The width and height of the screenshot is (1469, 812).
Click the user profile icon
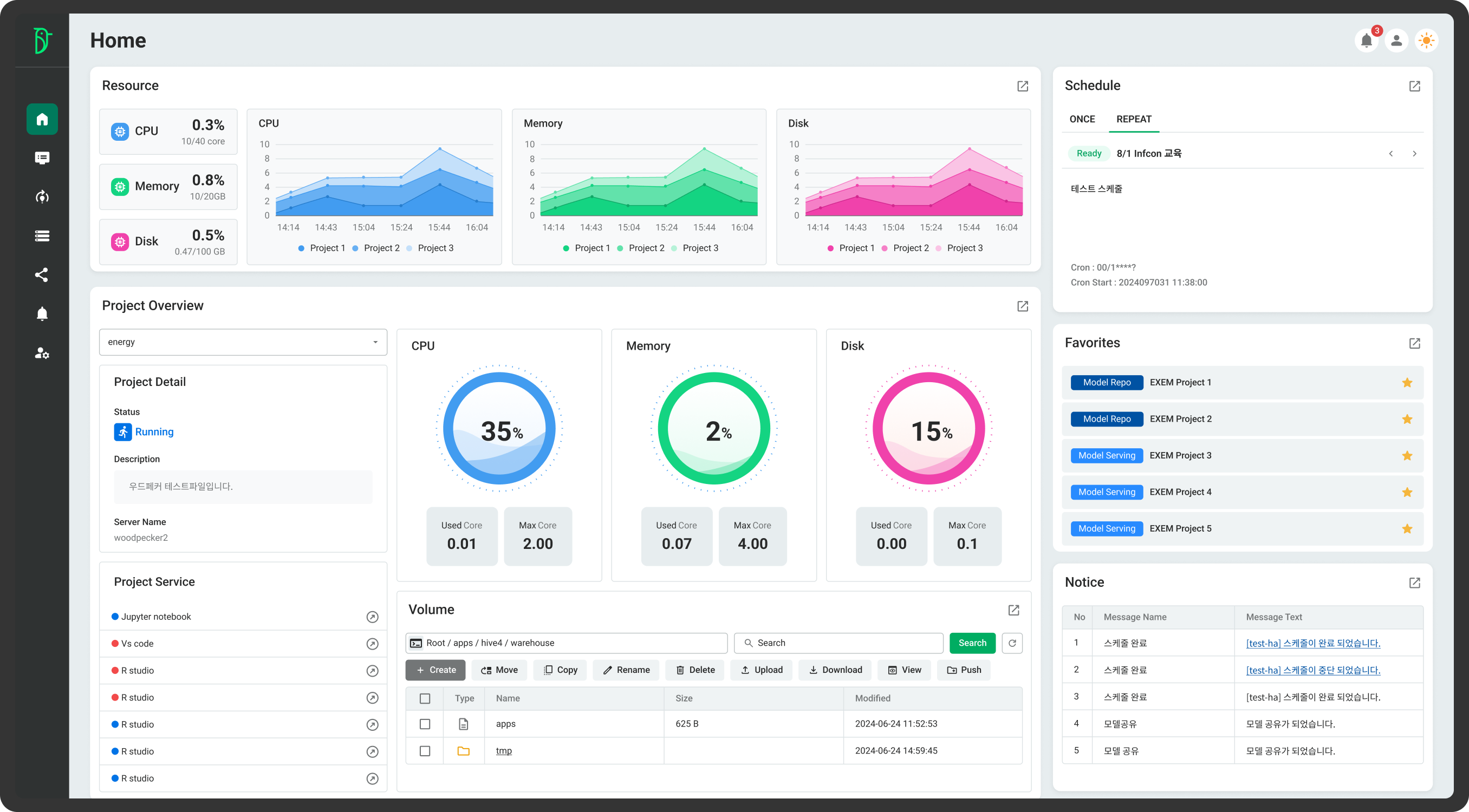(1396, 41)
